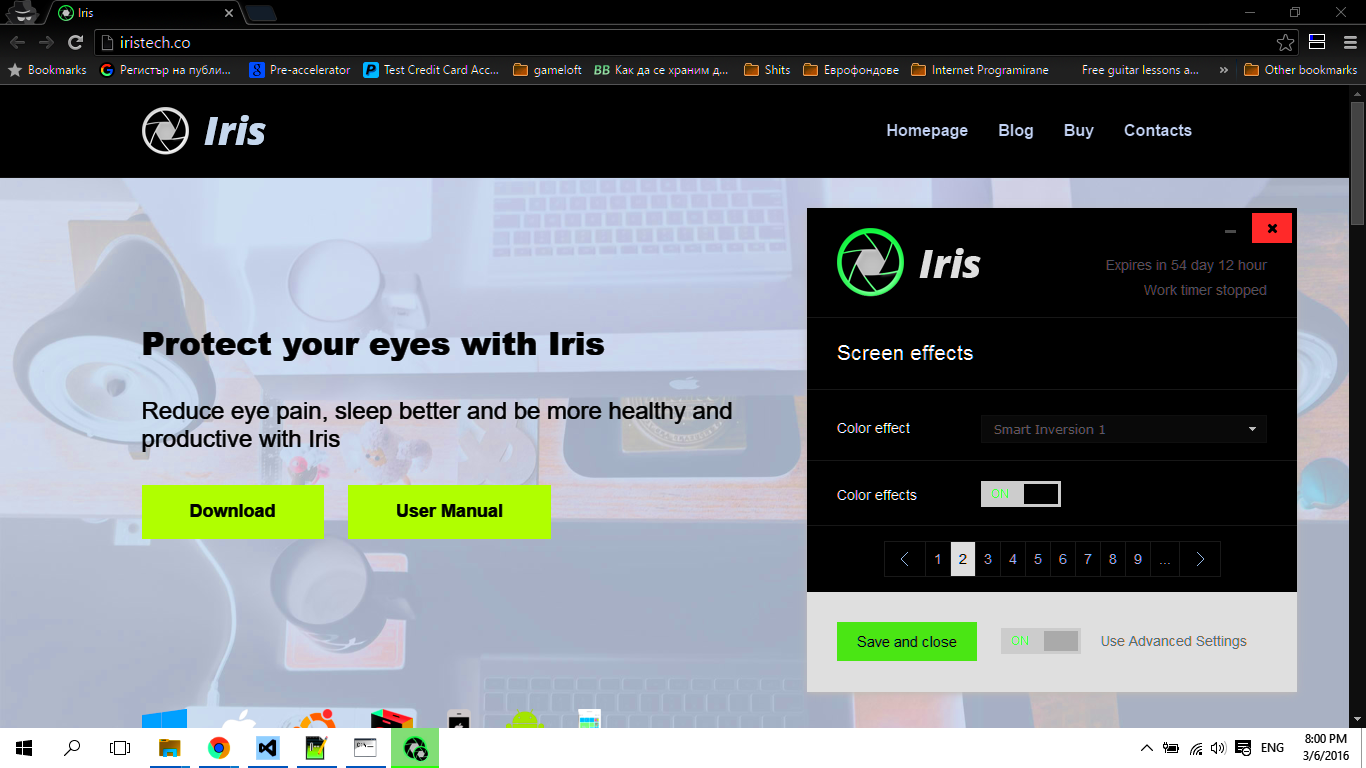The height and width of the screenshot is (768, 1366).
Task: Open the Shits bookmarks folder
Action: tap(767, 70)
